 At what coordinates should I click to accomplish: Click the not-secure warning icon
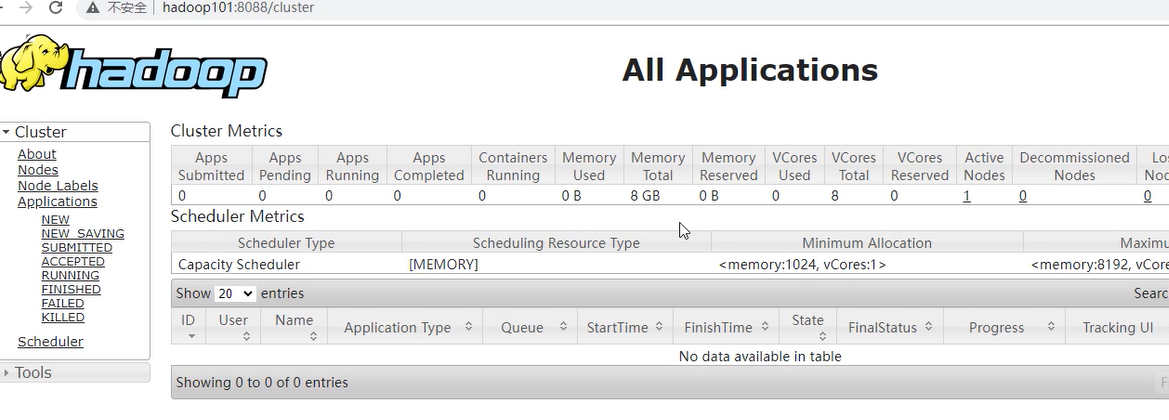pyautogui.click(x=93, y=8)
